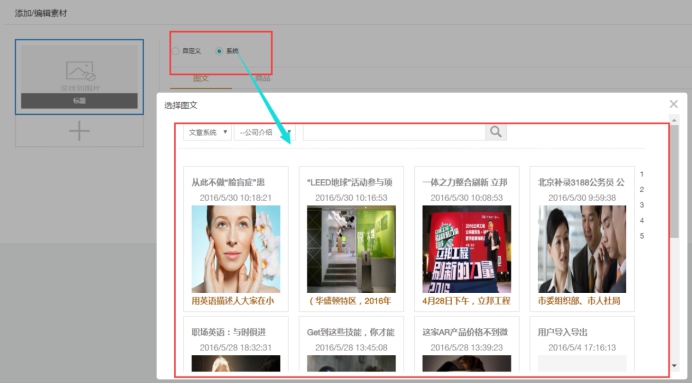The width and height of the screenshot is (692, 384).
Task: Switch to the 商品 tab
Action: pyautogui.click(x=263, y=79)
